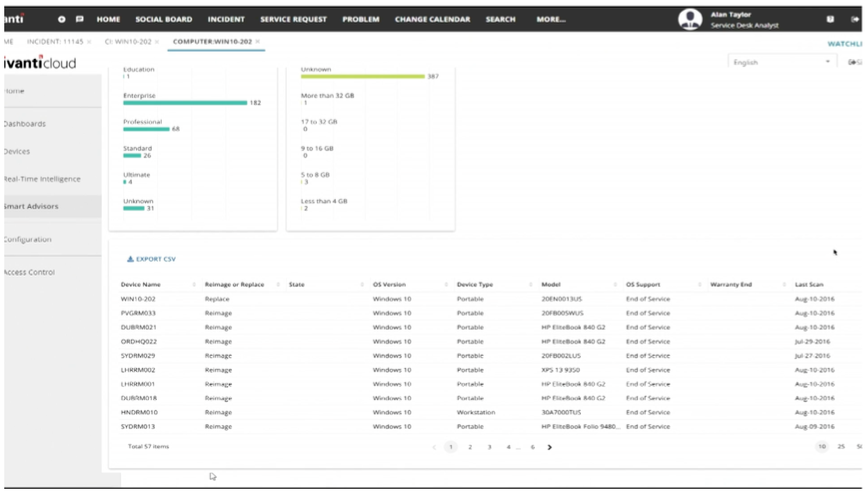This screenshot has height=499, width=867.
Task: Click the logout arrow icon in top bar
Action: click(855, 19)
